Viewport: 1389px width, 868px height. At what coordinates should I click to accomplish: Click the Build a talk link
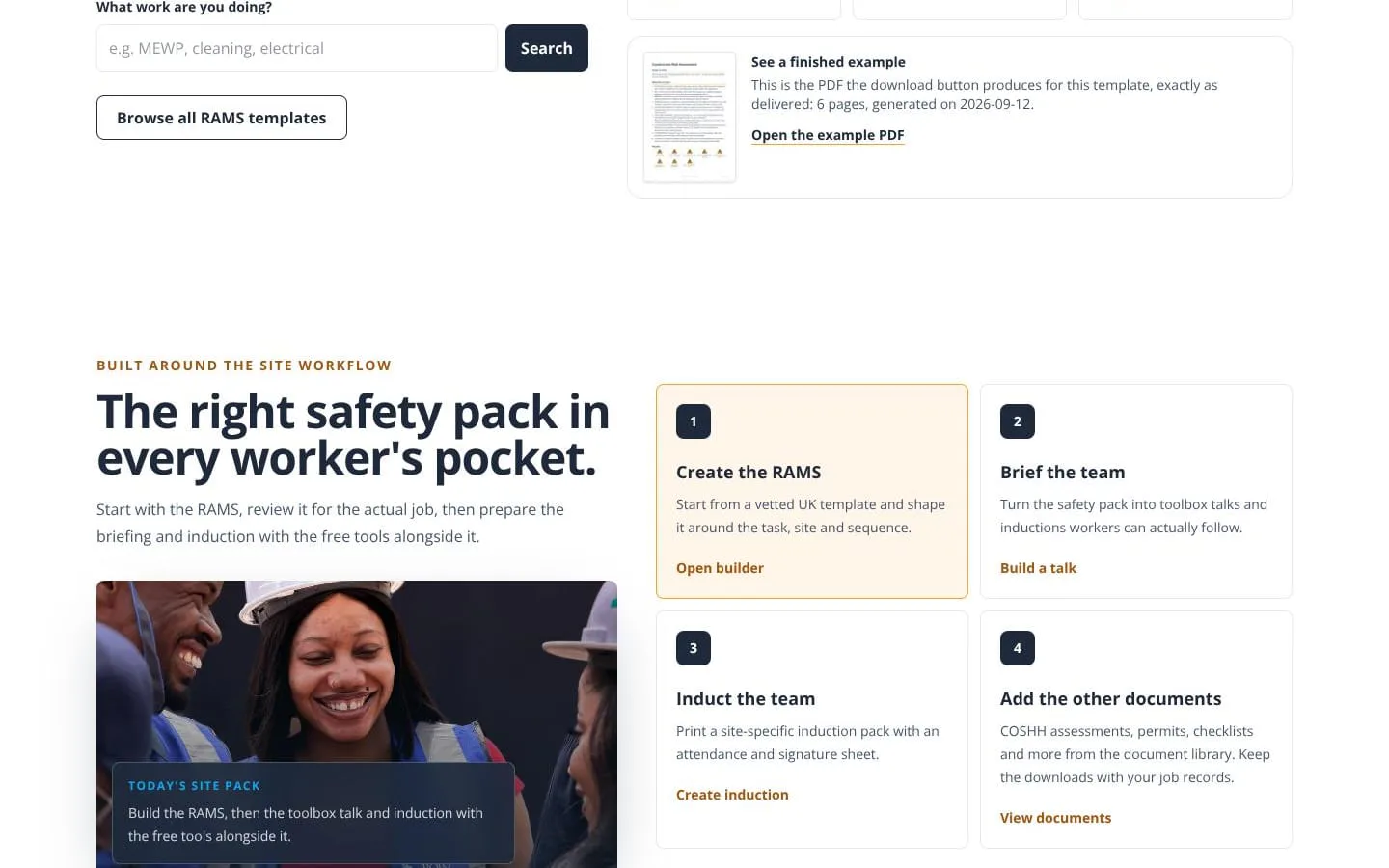(1038, 568)
